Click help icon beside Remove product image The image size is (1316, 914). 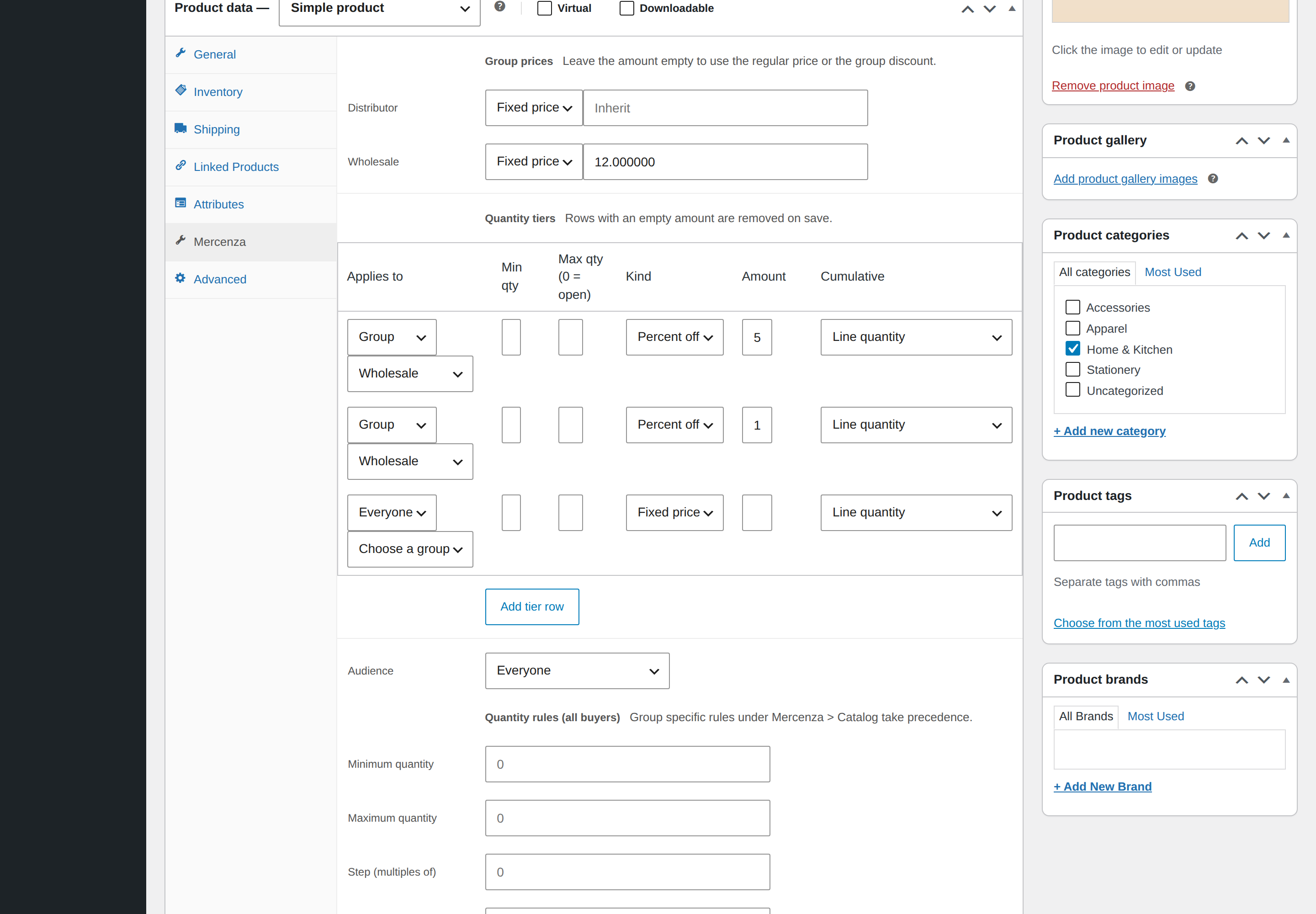click(1190, 86)
